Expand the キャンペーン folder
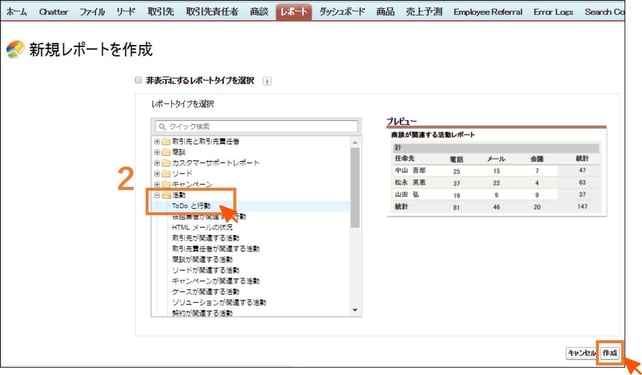Image resolution: width=642 pixels, height=375 pixels. tap(157, 184)
